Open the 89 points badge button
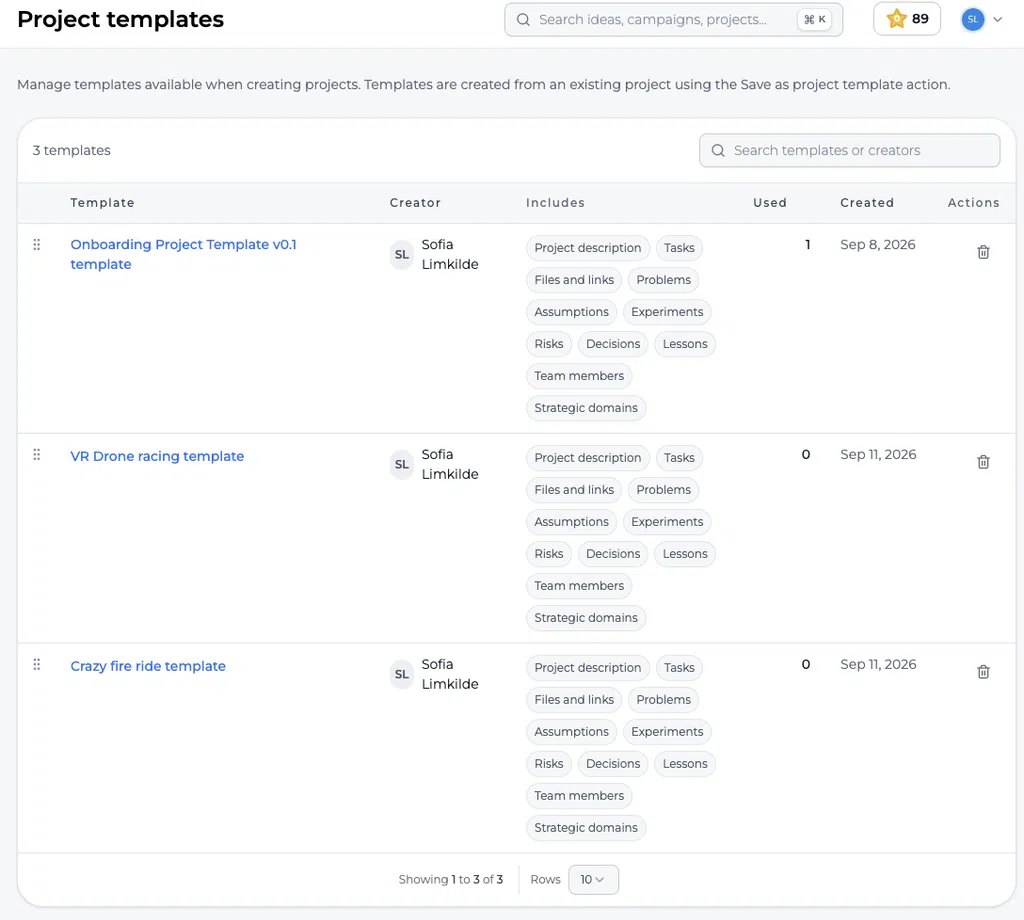 click(x=906, y=19)
